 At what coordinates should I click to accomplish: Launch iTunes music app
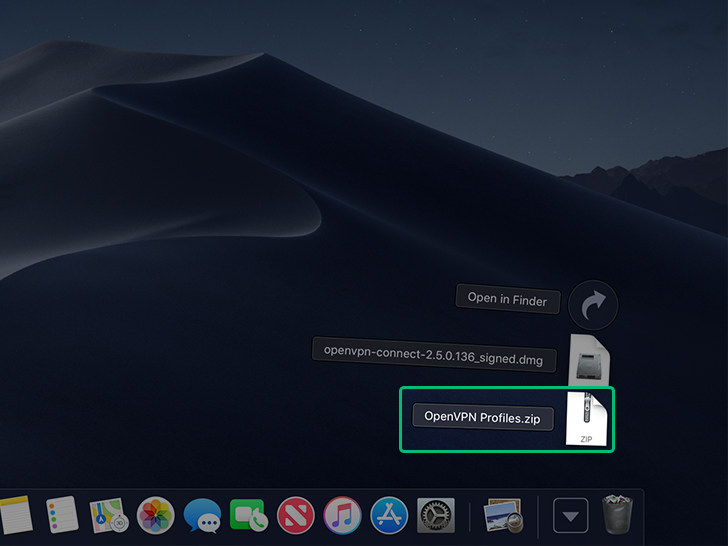click(x=343, y=515)
